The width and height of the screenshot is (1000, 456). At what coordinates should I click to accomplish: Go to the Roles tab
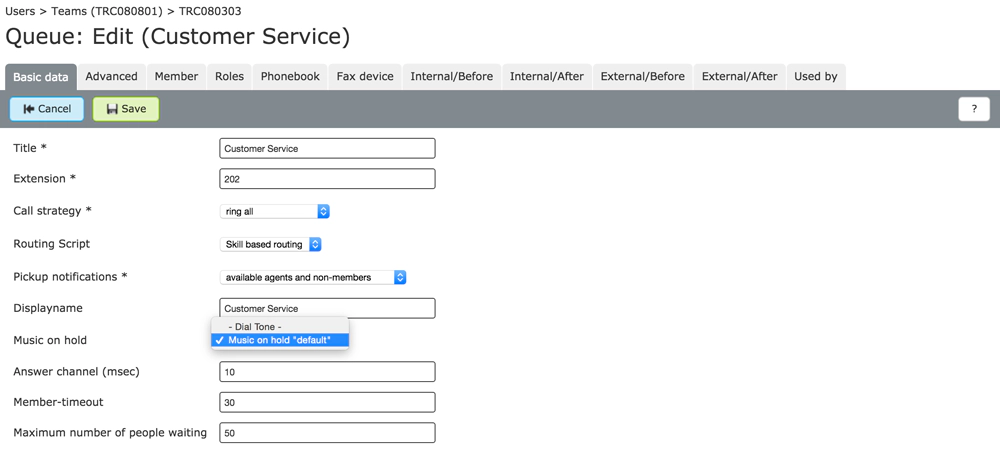point(229,77)
